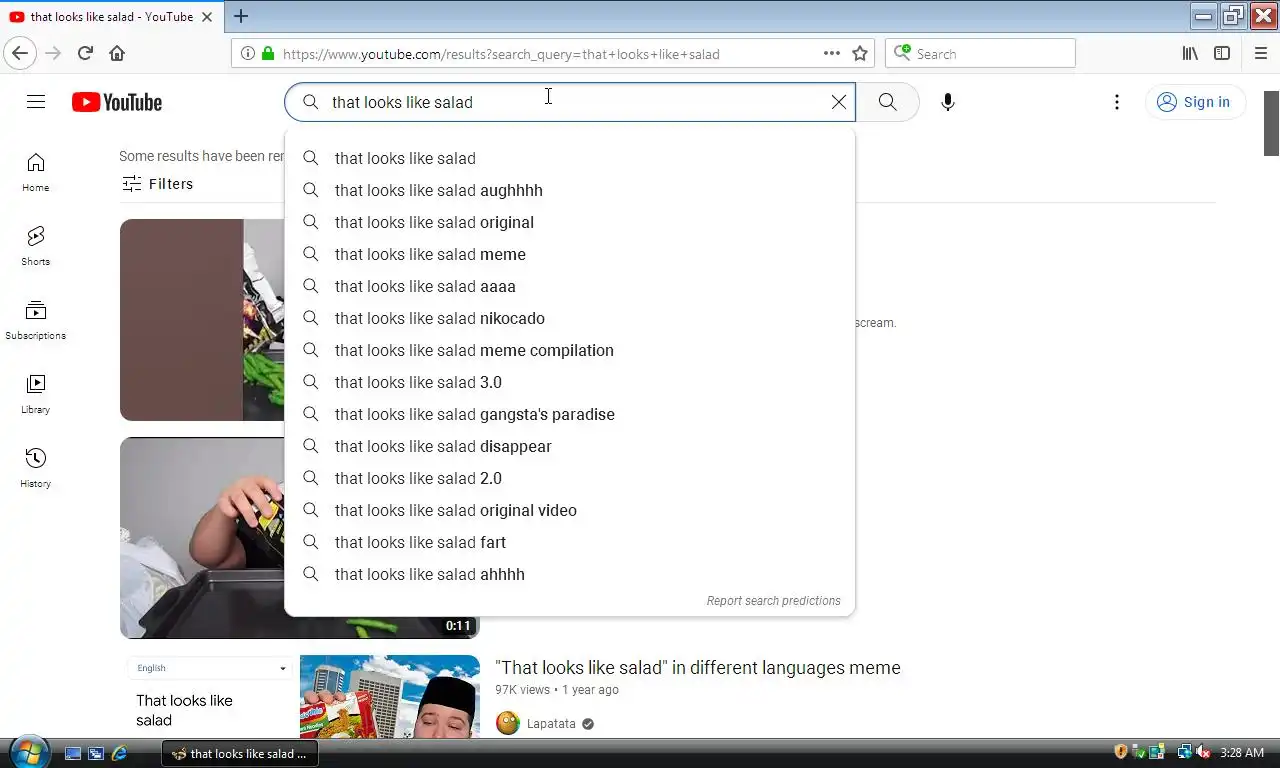1280x768 pixels.
Task: Choose suggestion 'that looks like salad 2.0'
Action: [570, 478]
